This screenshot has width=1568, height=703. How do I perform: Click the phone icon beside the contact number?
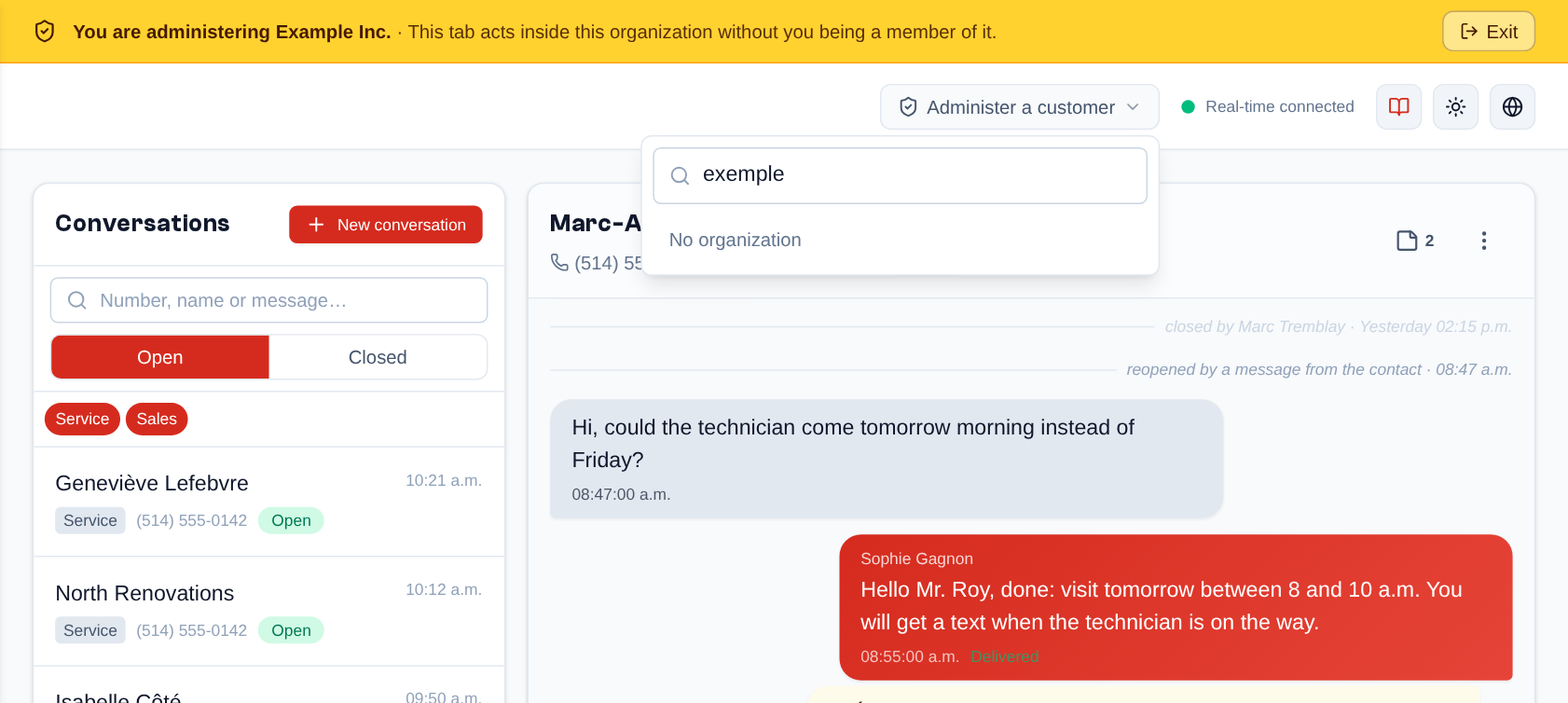tap(559, 263)
